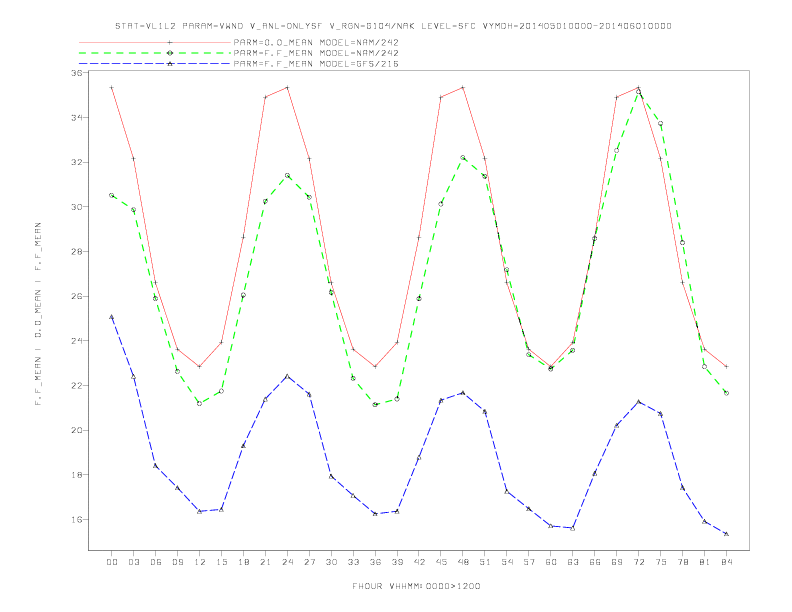Click the blue GFS triangle marker at hour 84
This screenshot has height=612, width=792.
726,534
